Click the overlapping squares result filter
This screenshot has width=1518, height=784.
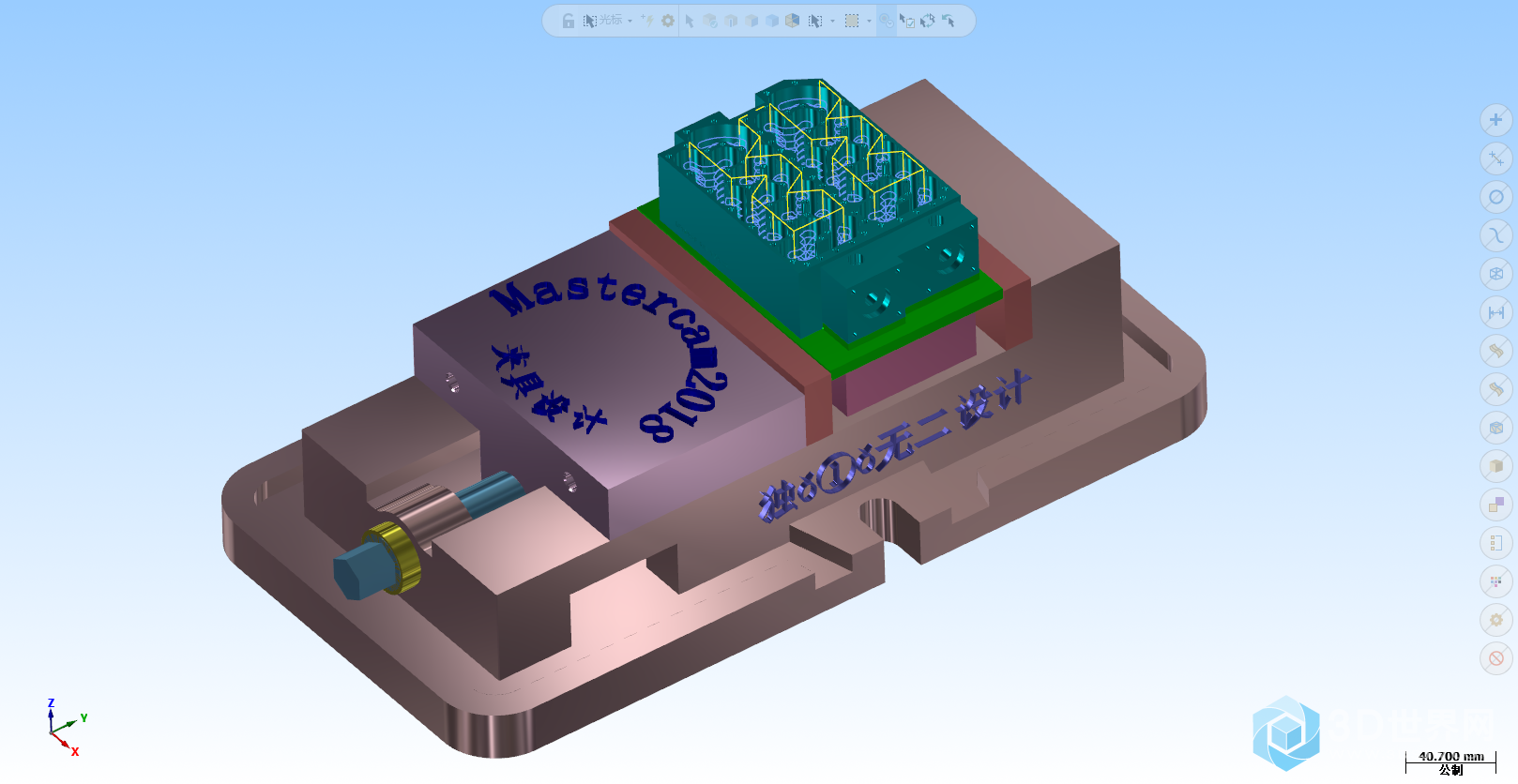pyautogui.click(x=1496, y=505)
